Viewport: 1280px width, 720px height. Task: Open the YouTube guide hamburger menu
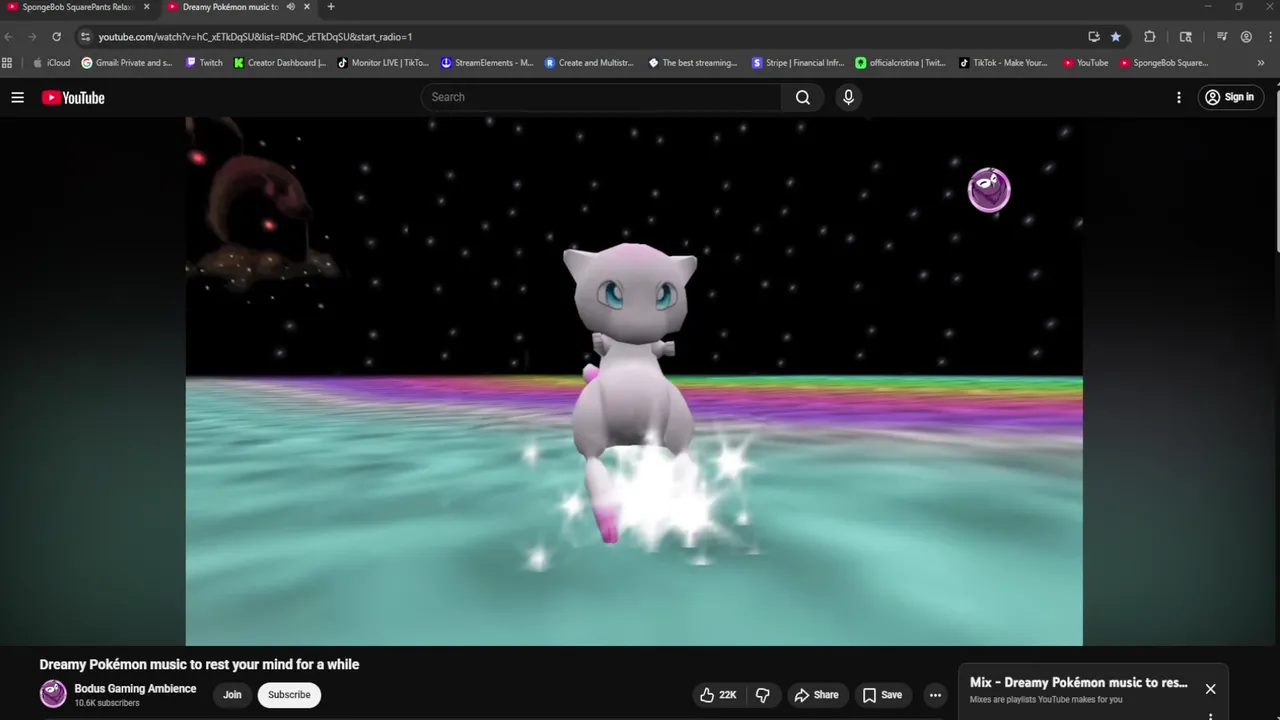point(17,97)
